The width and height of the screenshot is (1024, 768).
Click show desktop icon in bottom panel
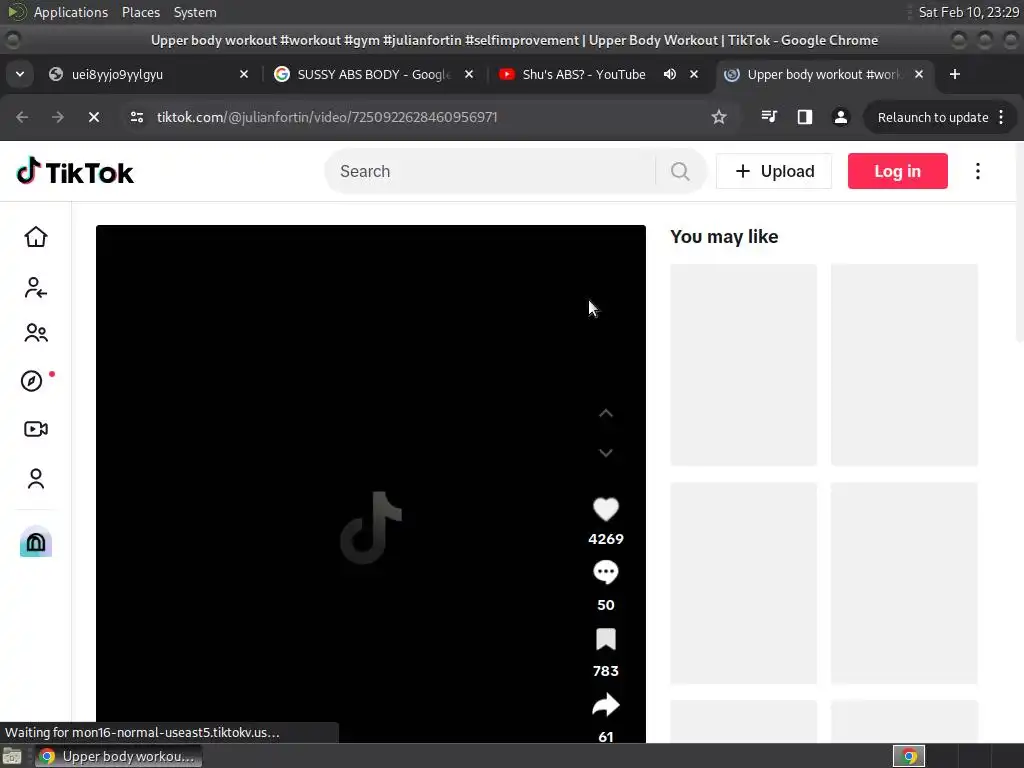tap(12, 757)
